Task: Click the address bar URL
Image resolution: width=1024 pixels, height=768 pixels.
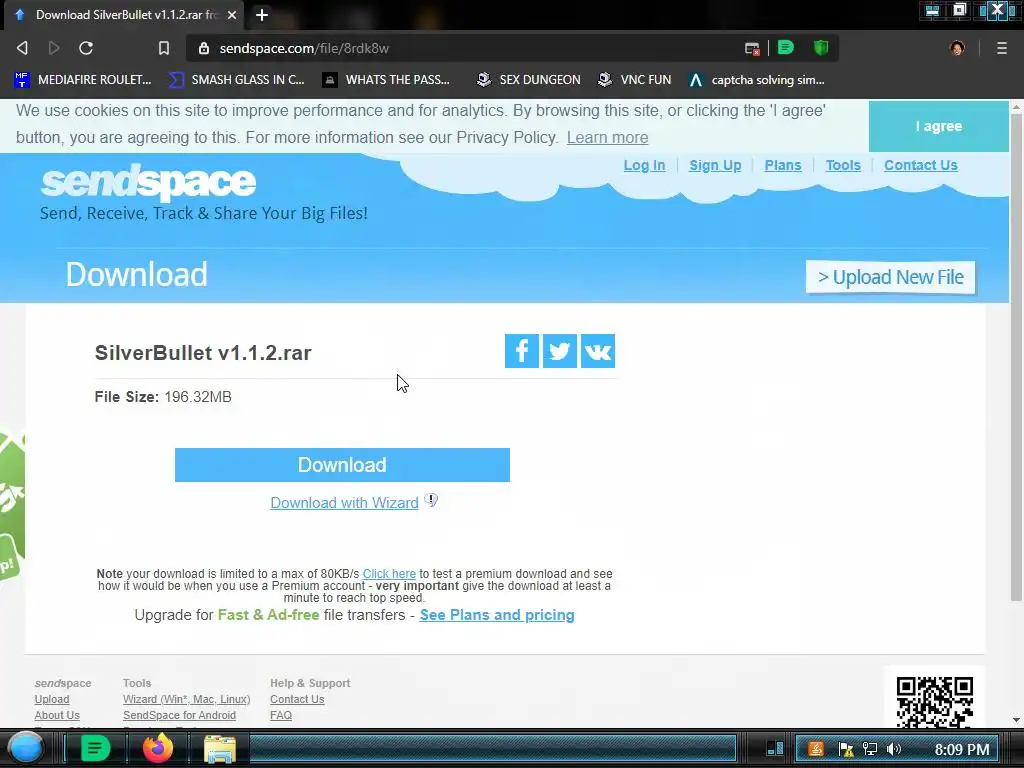Action: tap(304, 48)
